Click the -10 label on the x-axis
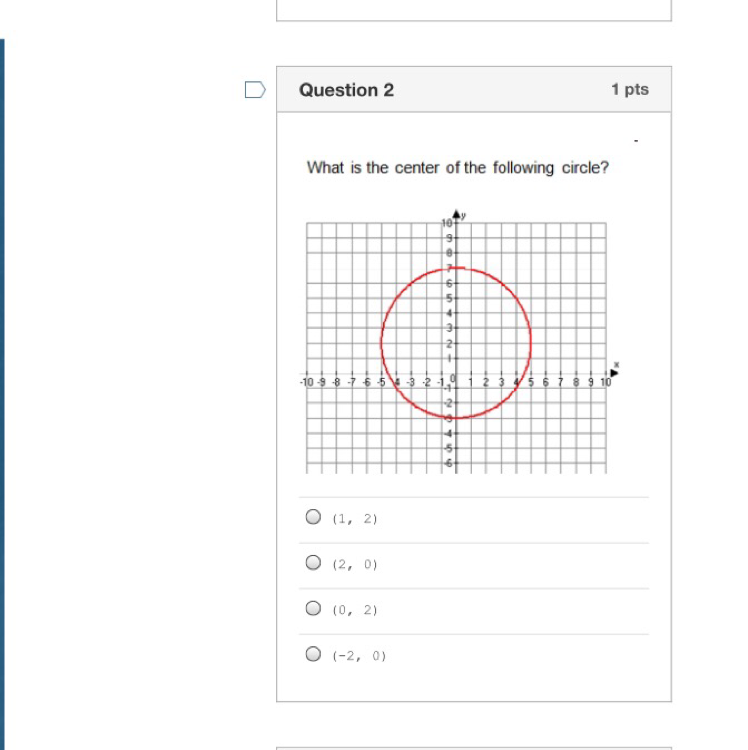 click(307, 382)
